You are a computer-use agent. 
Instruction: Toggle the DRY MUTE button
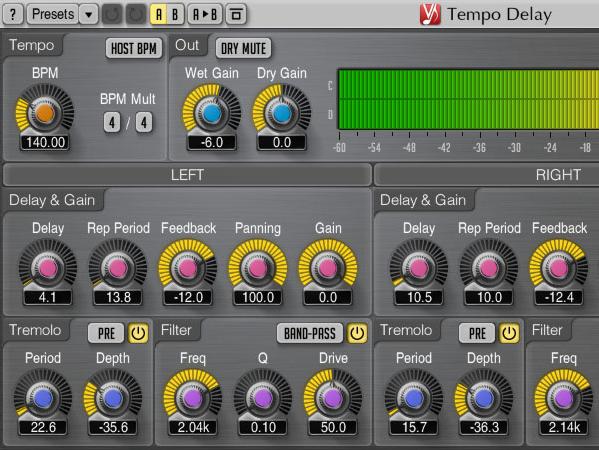243,49
